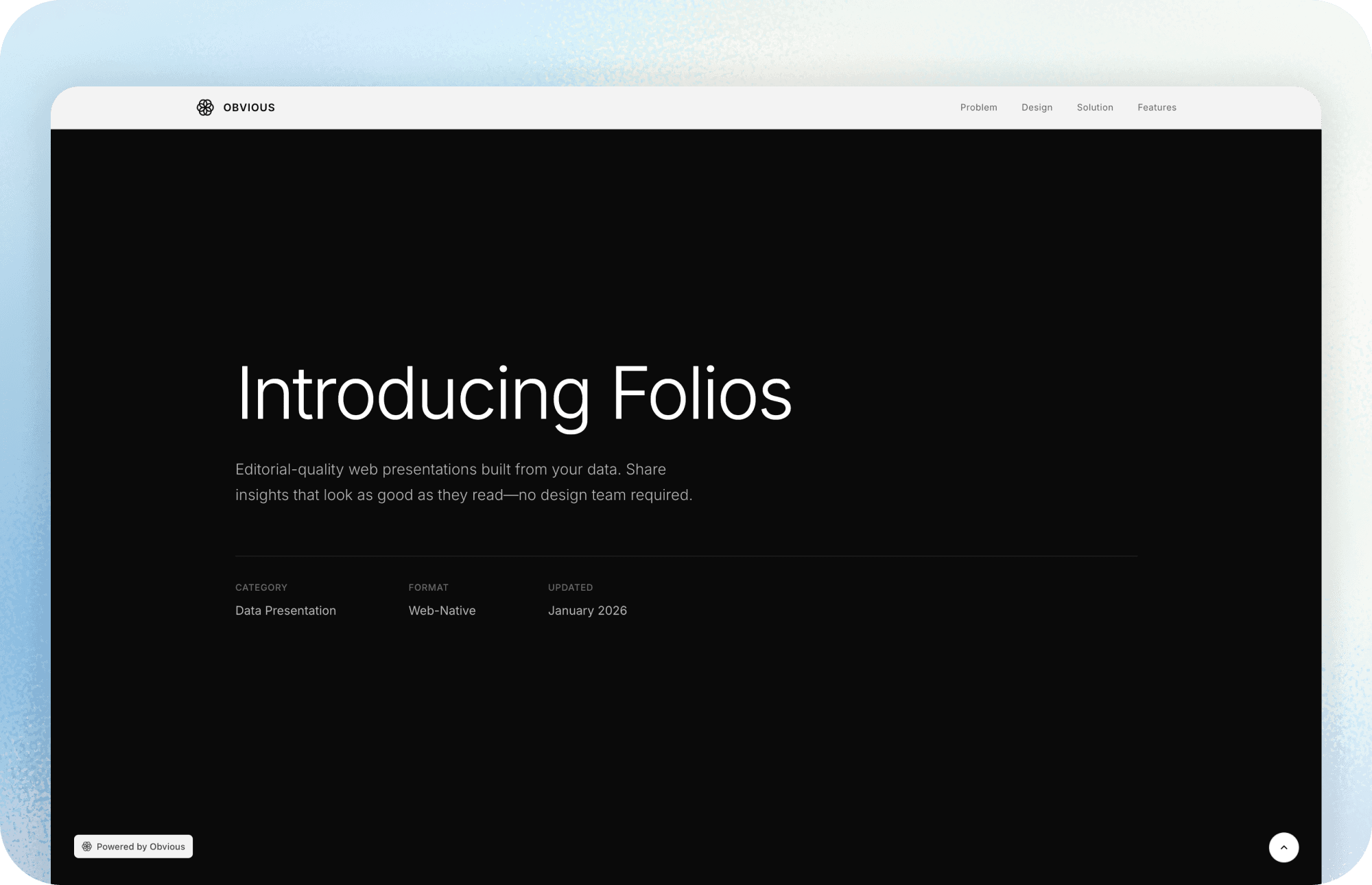Select Features in the top navigation
The height and width of the screenshot is (885, 1372).
(x=1157, y=108)
